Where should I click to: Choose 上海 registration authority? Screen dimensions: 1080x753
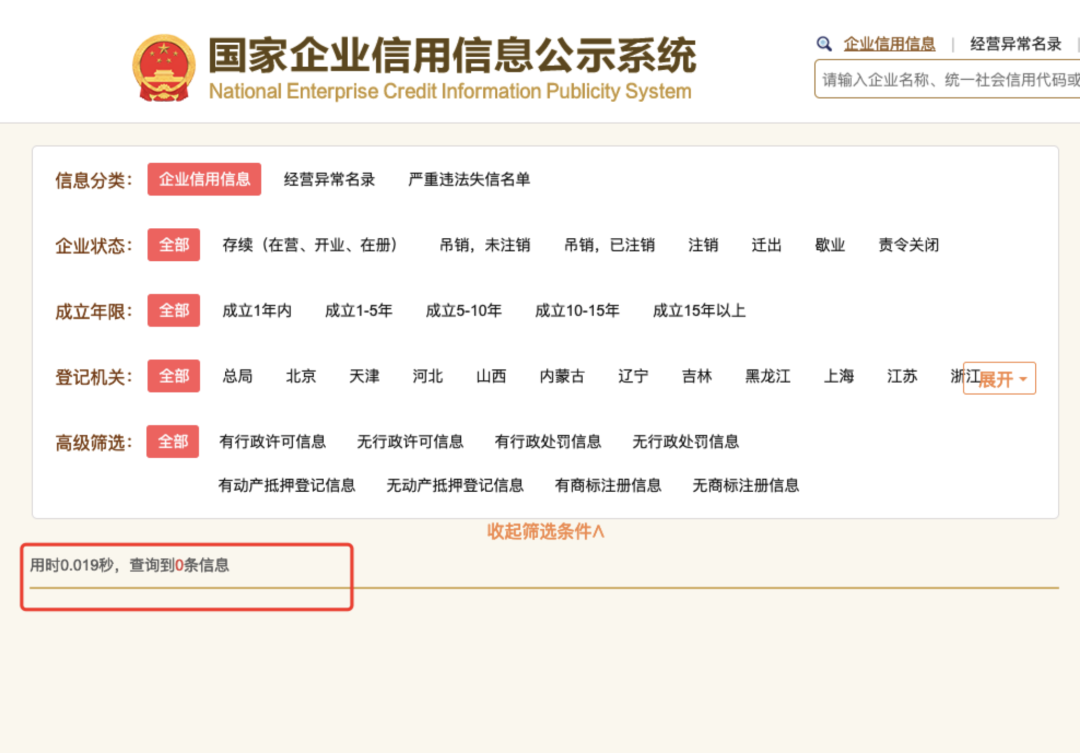tap(839, 376)
